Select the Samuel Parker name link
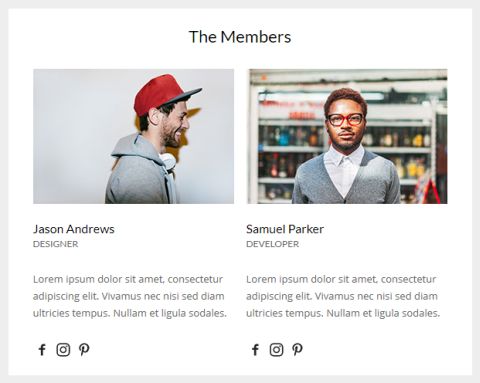The height and width of the screenshot is (383, 480). (x=285, y=229)
